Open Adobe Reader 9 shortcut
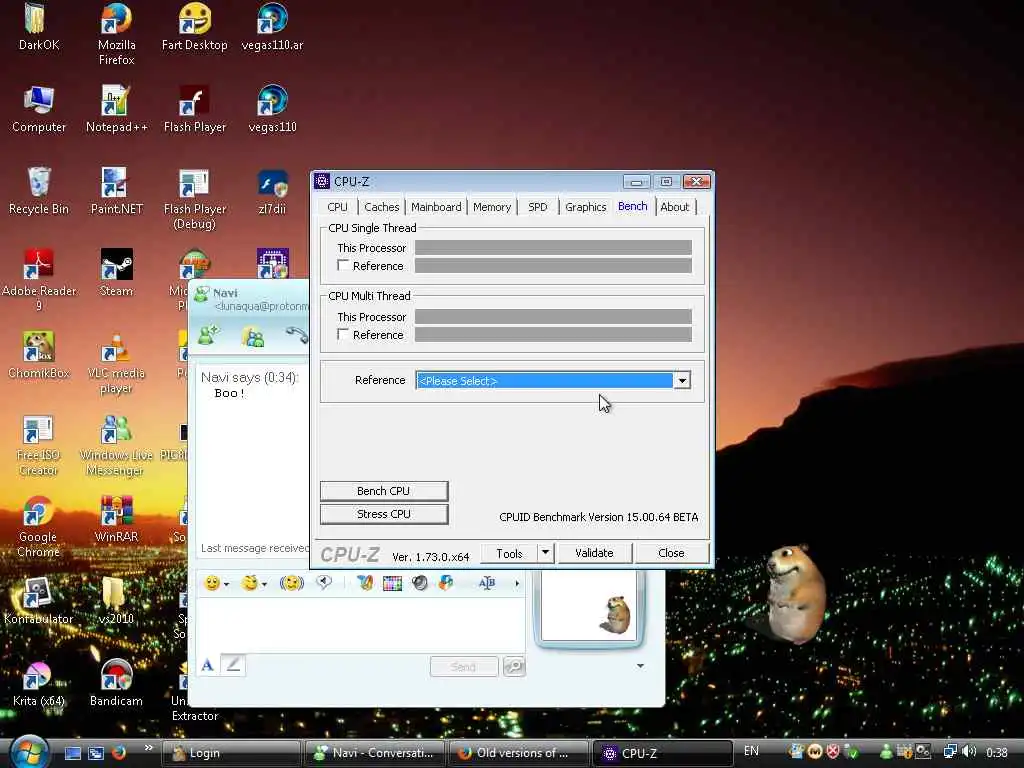This screenshot has width=1024, height=768. (39, 280)
